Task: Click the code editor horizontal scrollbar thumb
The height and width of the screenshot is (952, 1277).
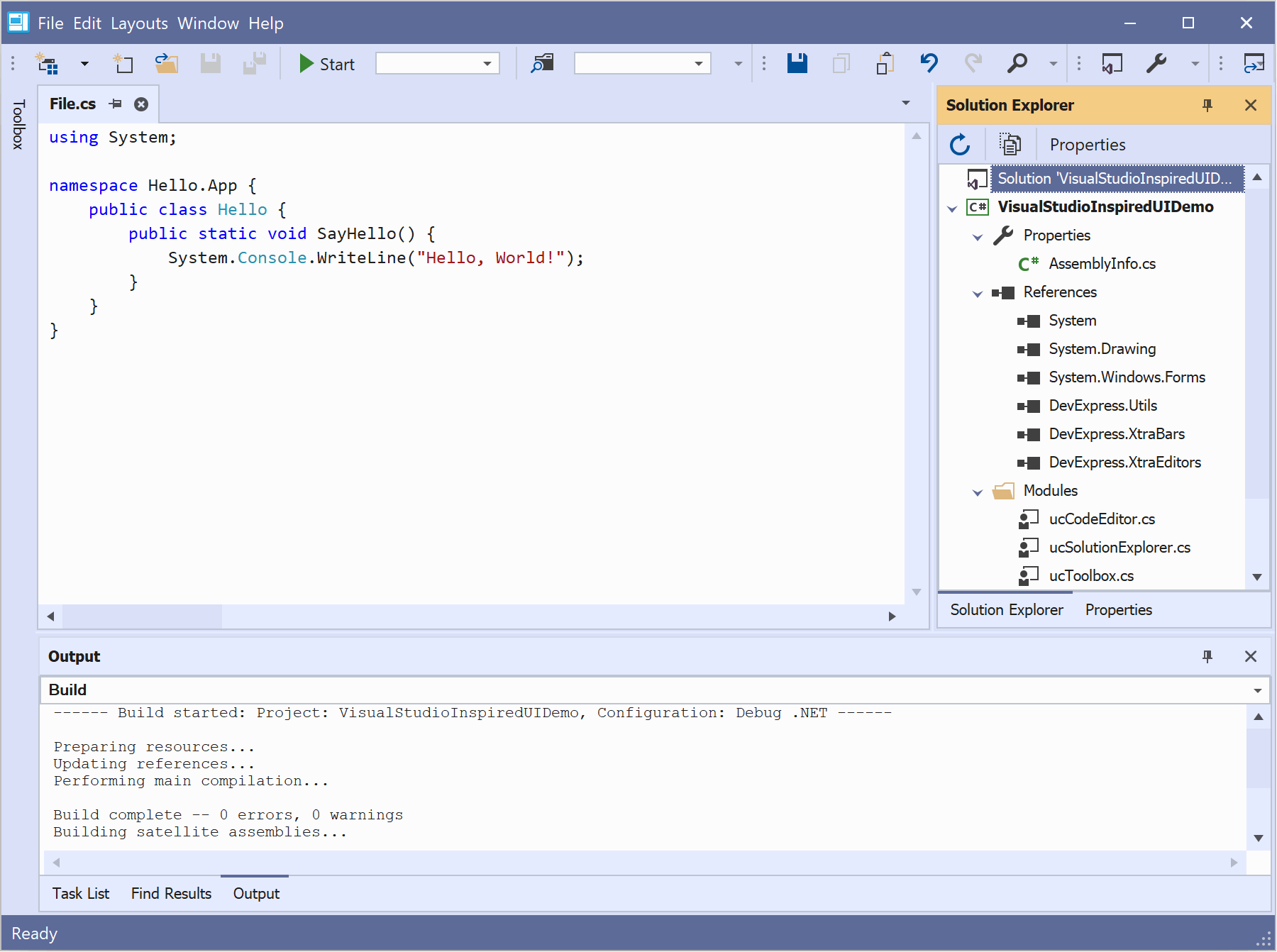Action: (142, 616)
